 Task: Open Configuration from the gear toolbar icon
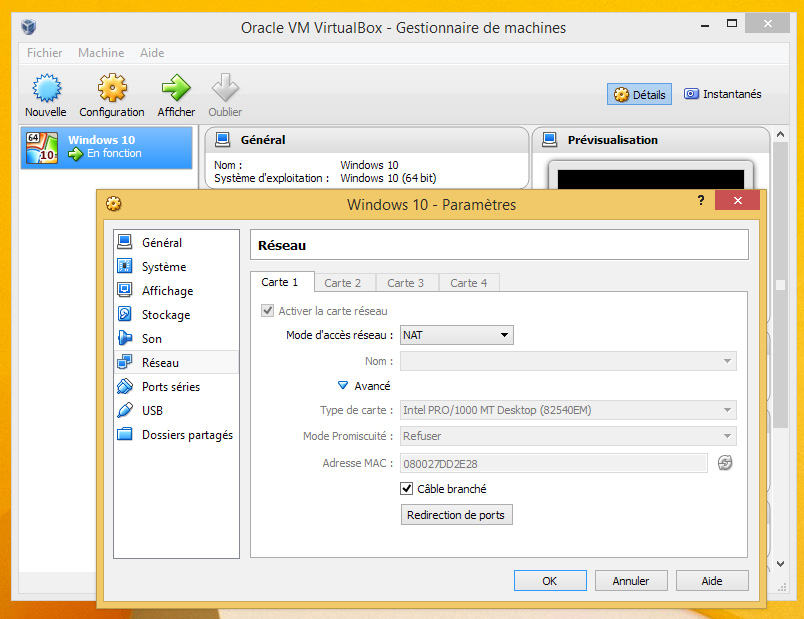112,90
